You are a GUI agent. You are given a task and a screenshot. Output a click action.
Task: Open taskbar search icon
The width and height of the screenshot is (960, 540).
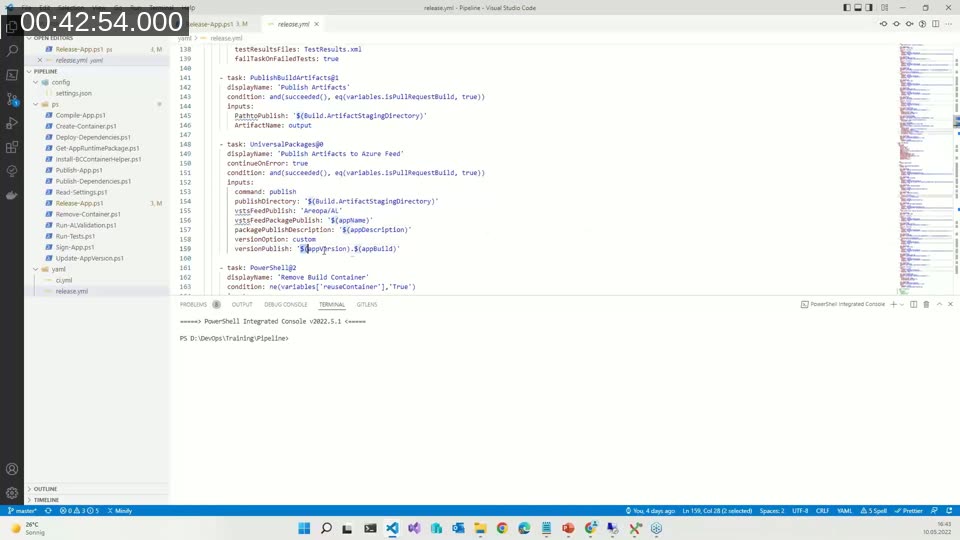point(326,528)
